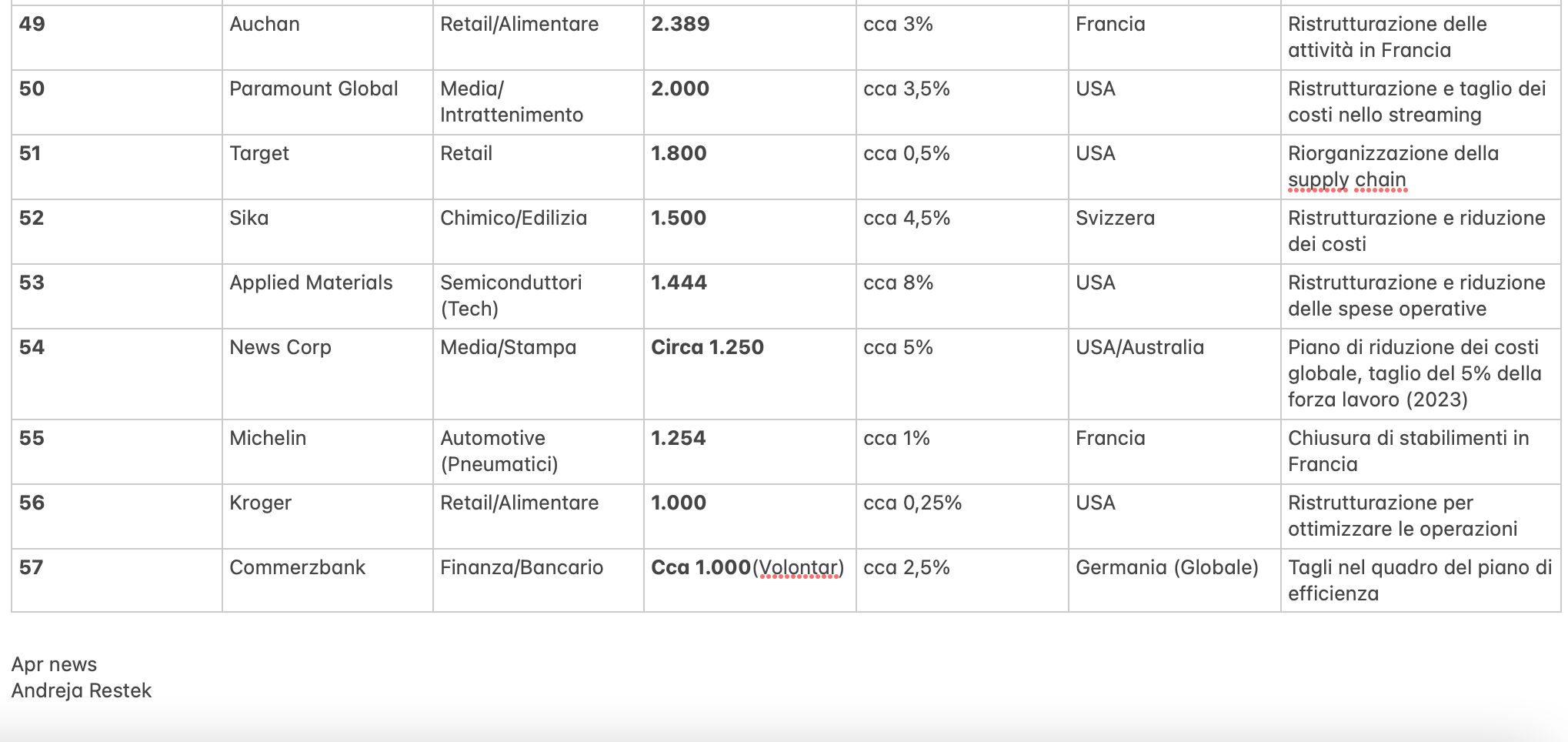Click the "cca 0,25%" percentage cell
This screenshot has height=742, width=1568.
(912, 503)
